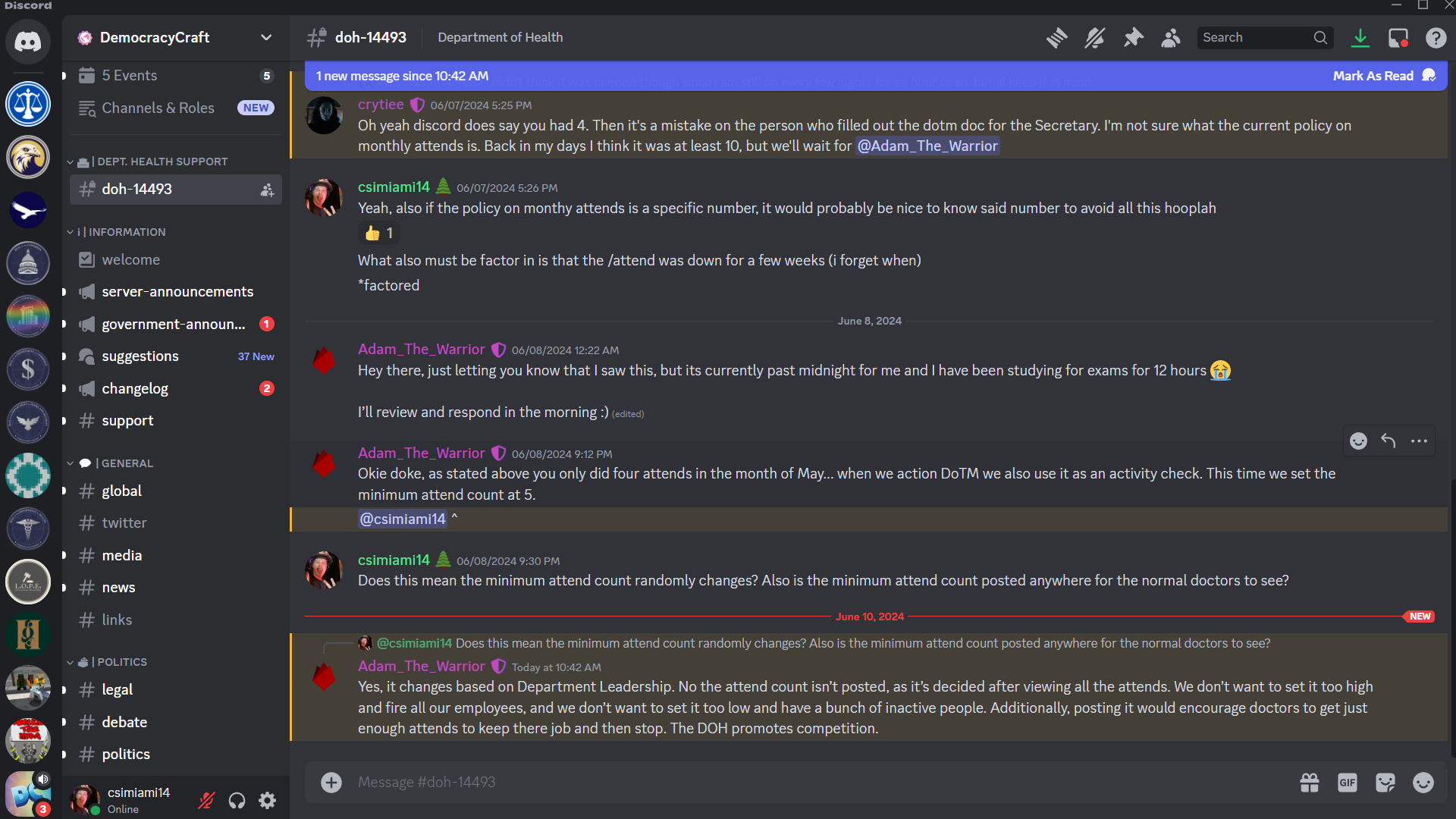Open the media channel
This screenshot has height=819, width=1456.
pyautogui.click(x=176, y=555)
